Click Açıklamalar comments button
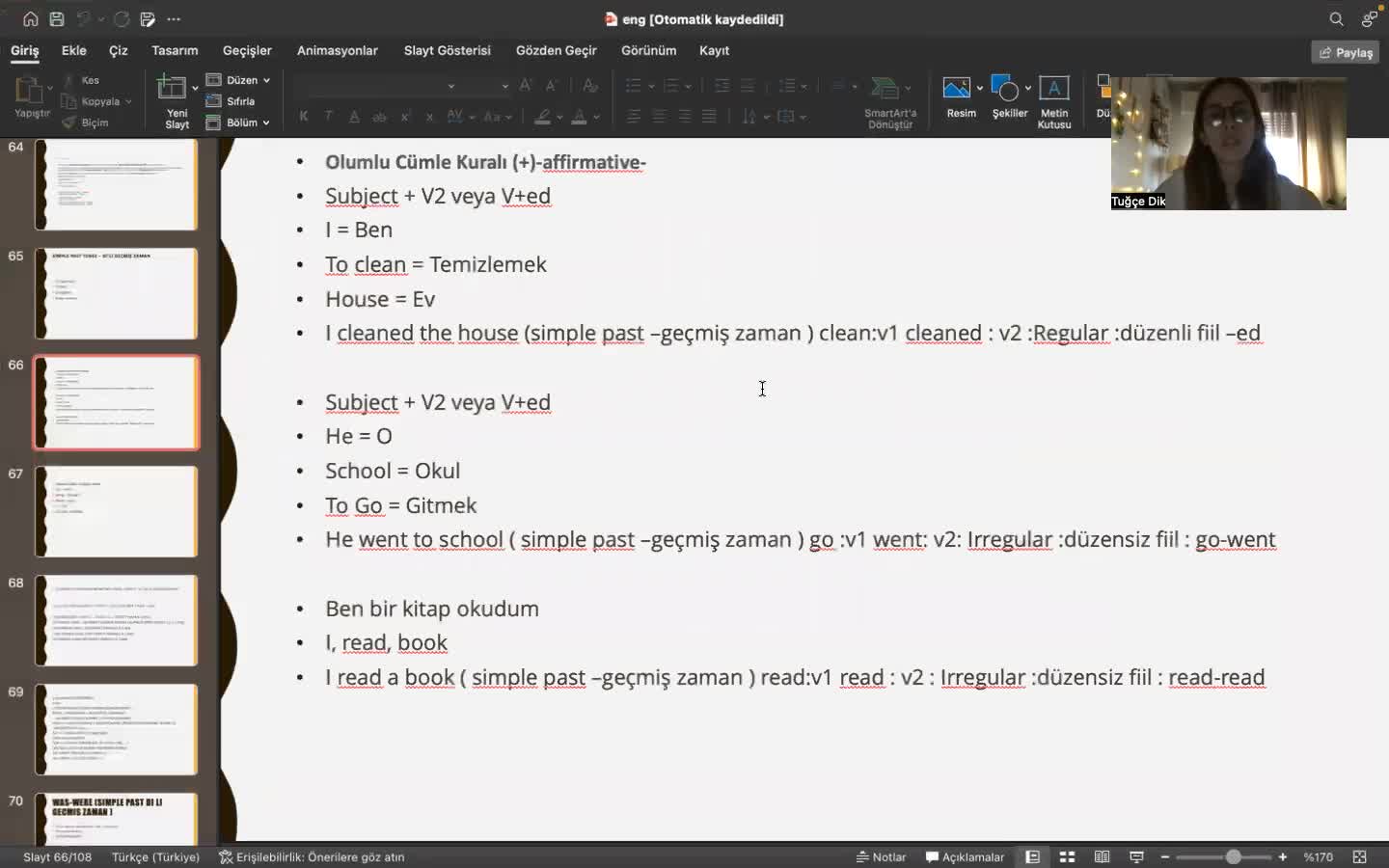Screen dimensions: 1389x868 [965, 856]
